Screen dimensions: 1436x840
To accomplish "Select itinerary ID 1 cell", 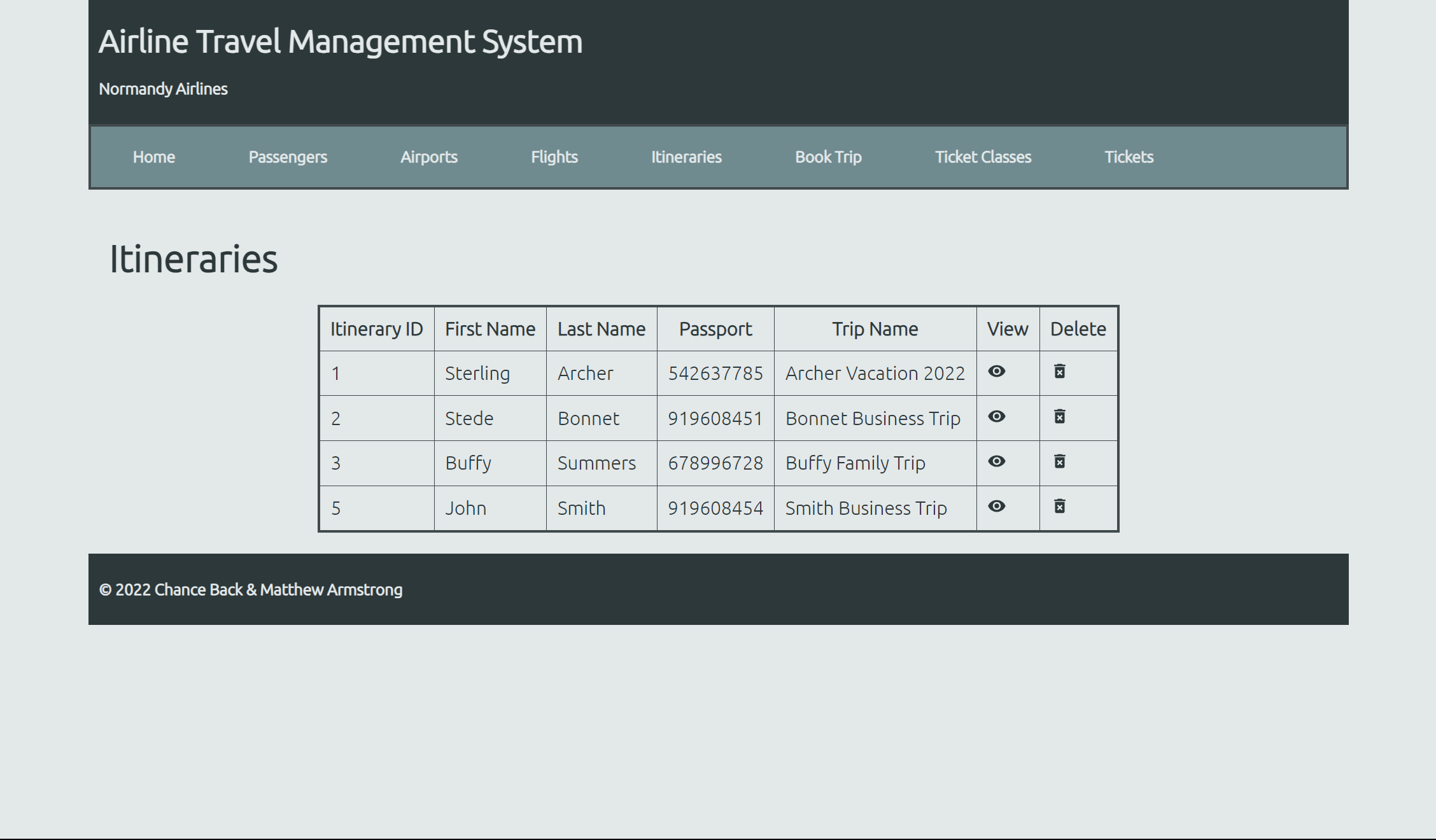I will point(377,374).
